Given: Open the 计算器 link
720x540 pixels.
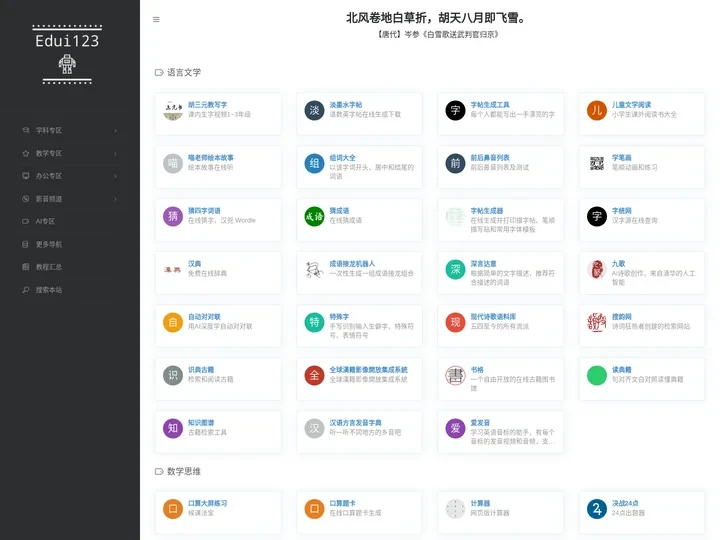Looking at the screenshot, I should 480,503.
